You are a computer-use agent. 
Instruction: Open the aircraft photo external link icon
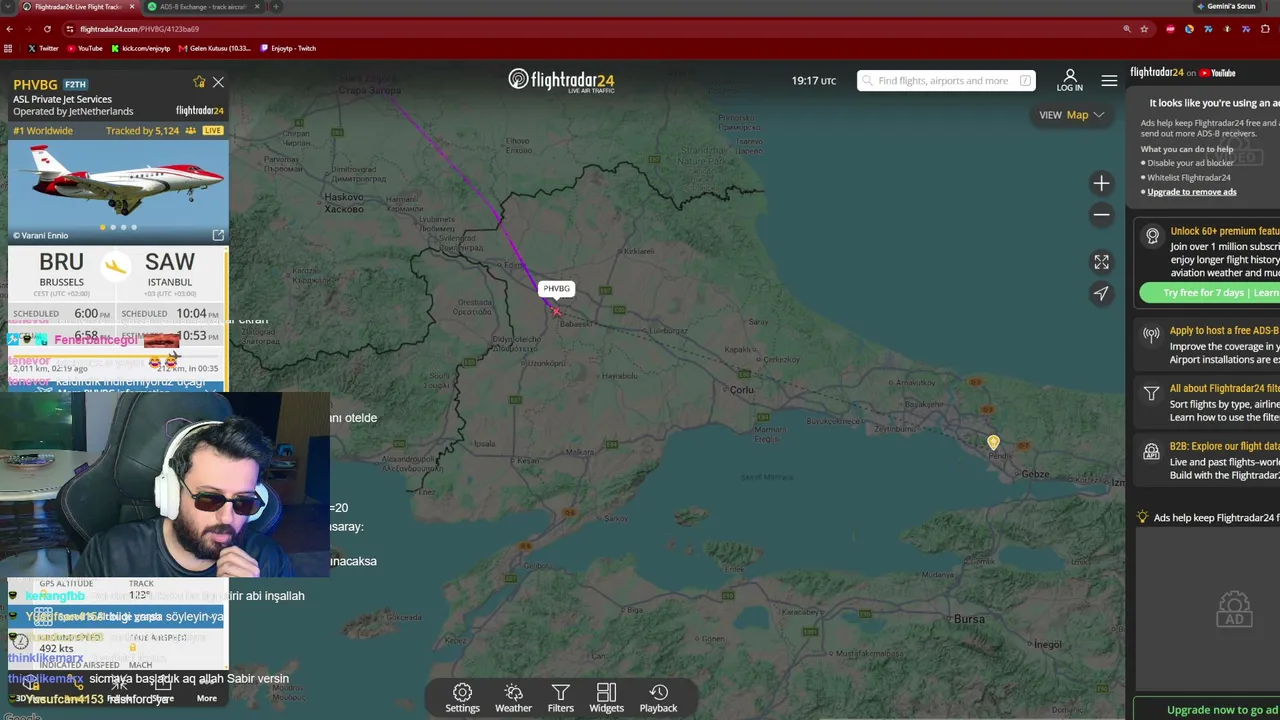click(218, 235)
